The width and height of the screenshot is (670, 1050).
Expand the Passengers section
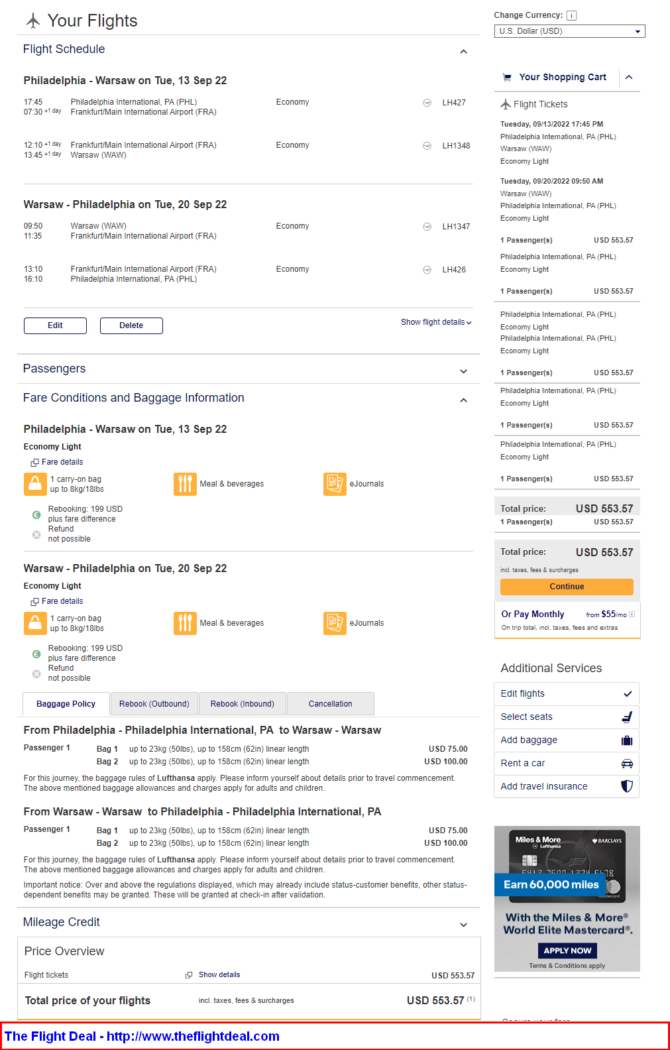[463, 371]
